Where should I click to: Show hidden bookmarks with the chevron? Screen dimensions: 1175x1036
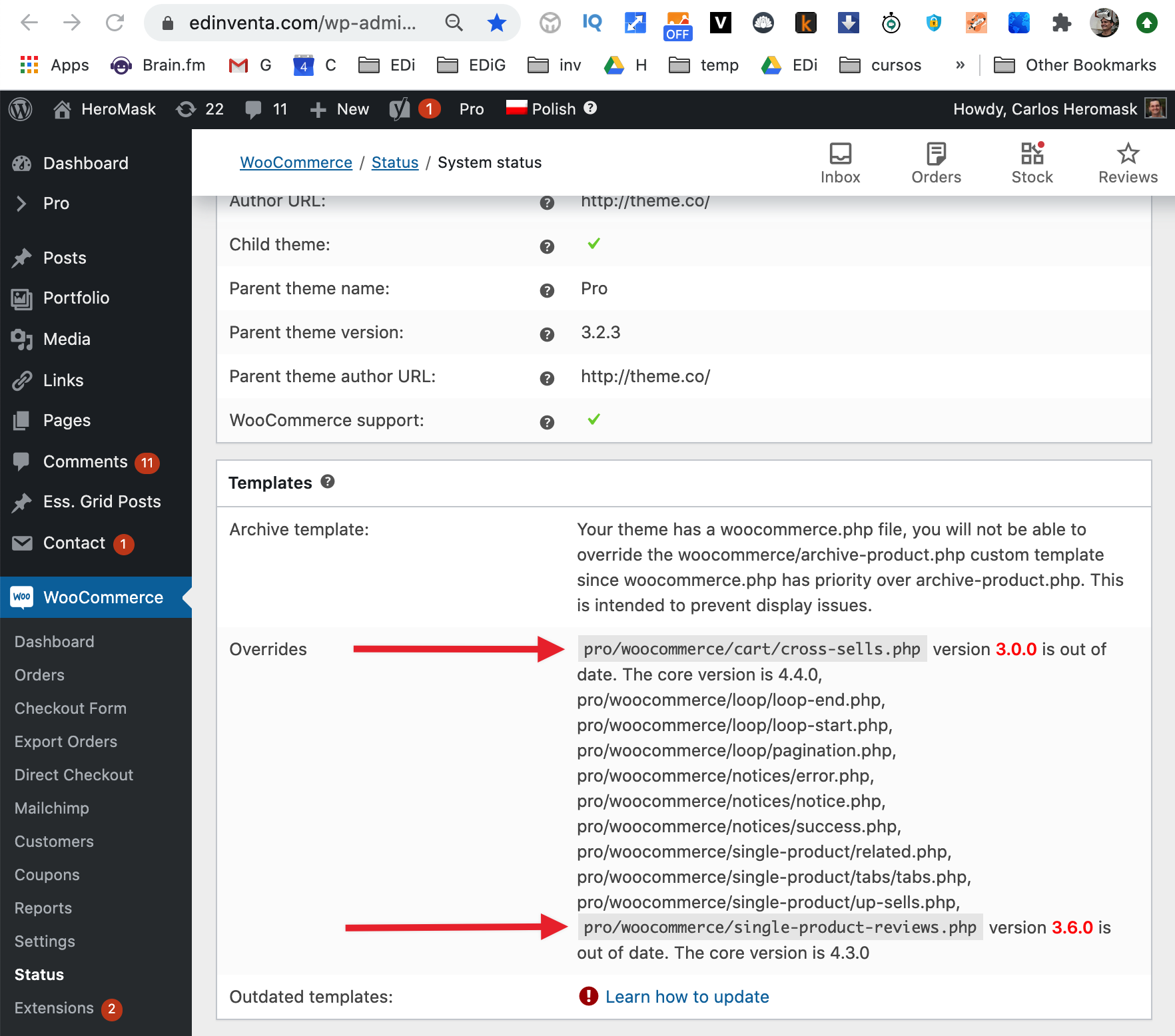click(960, 65)
